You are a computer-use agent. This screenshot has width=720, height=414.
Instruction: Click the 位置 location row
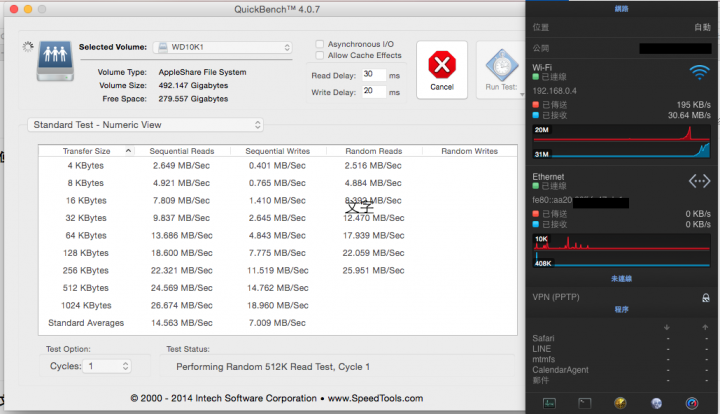point(621,27)
